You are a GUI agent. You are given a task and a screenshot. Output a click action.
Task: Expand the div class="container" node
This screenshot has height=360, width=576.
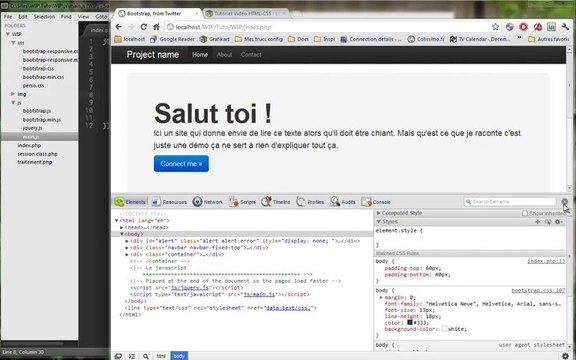coord(127,254)
